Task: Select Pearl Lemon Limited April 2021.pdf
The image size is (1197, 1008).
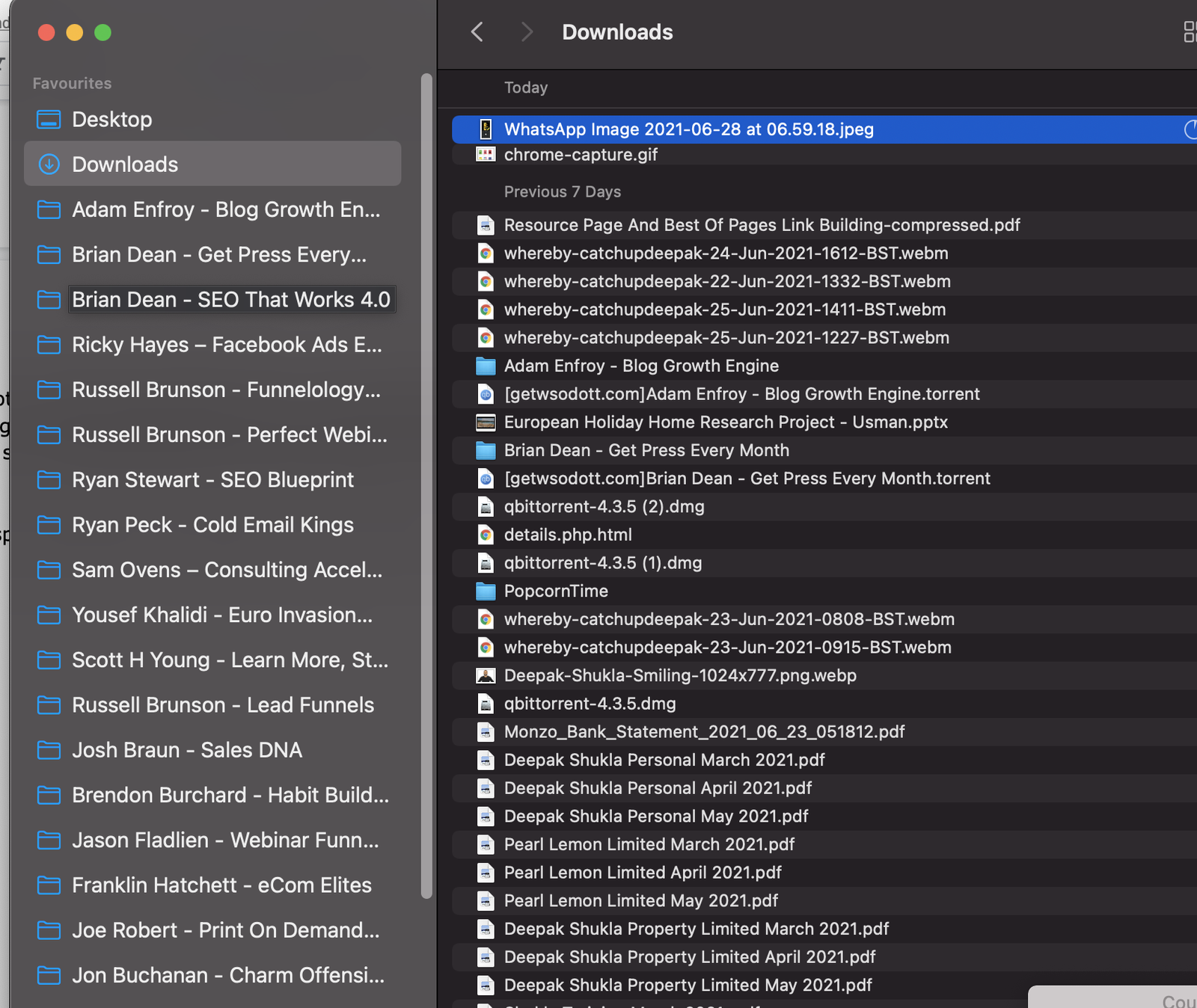Action: pyautogui.click(x=824, y=873)
